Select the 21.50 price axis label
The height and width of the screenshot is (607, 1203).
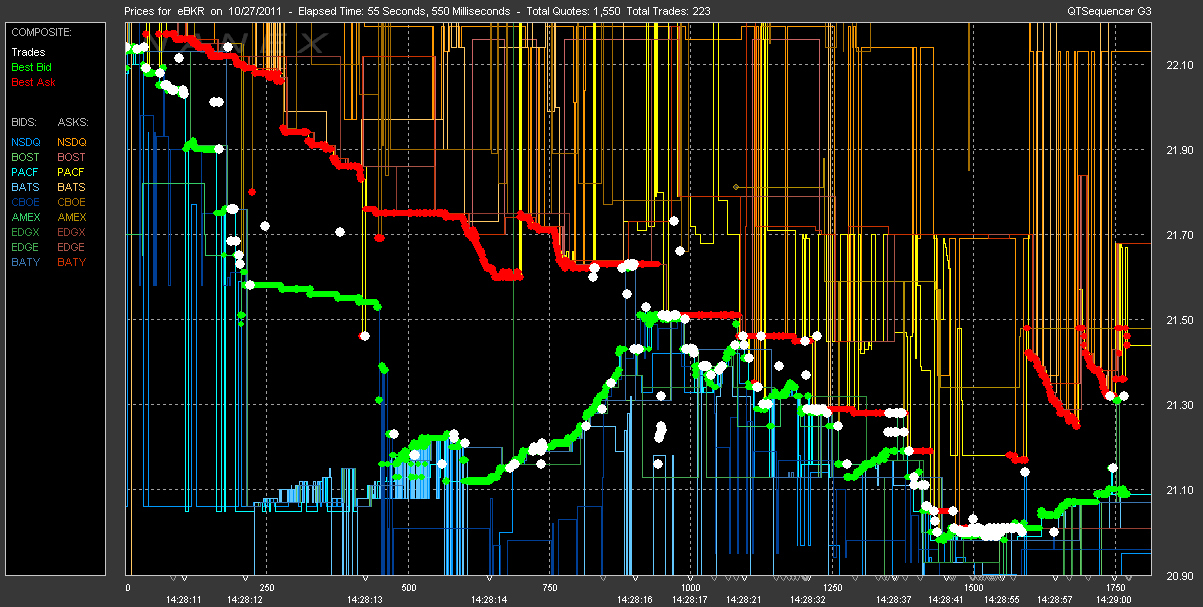pos(1180,320)
